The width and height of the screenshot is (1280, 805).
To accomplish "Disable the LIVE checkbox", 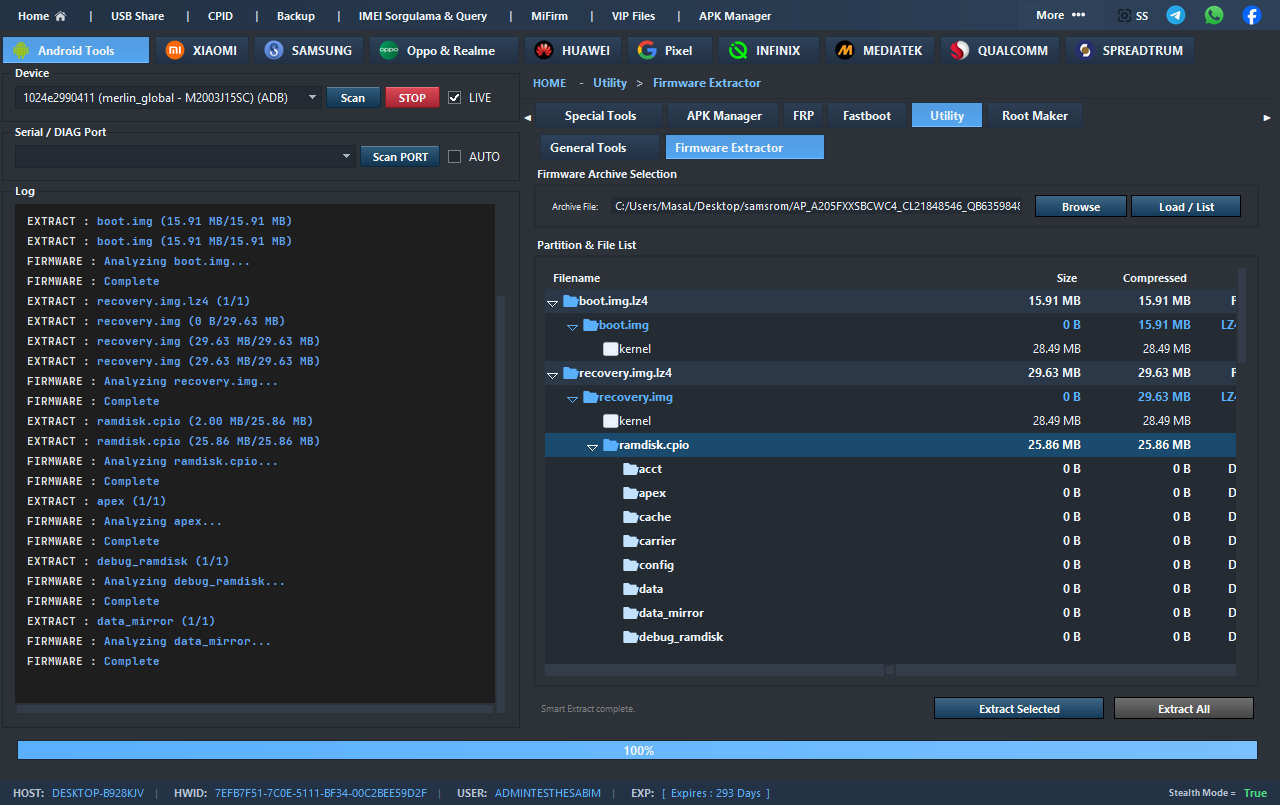I will [x=455, y=97].
